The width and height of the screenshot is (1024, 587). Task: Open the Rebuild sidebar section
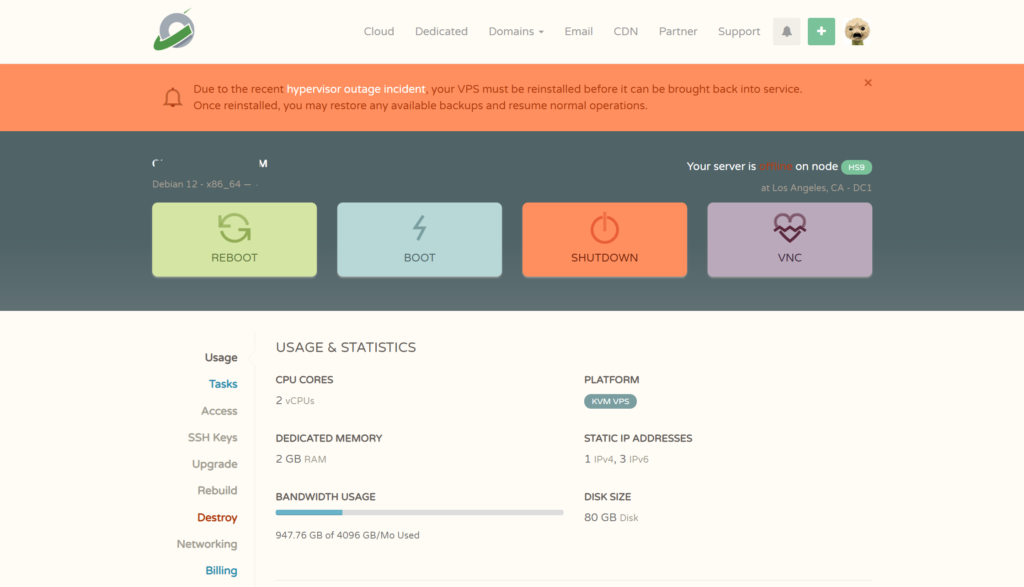pyautogui.click(x=217, y=491)
